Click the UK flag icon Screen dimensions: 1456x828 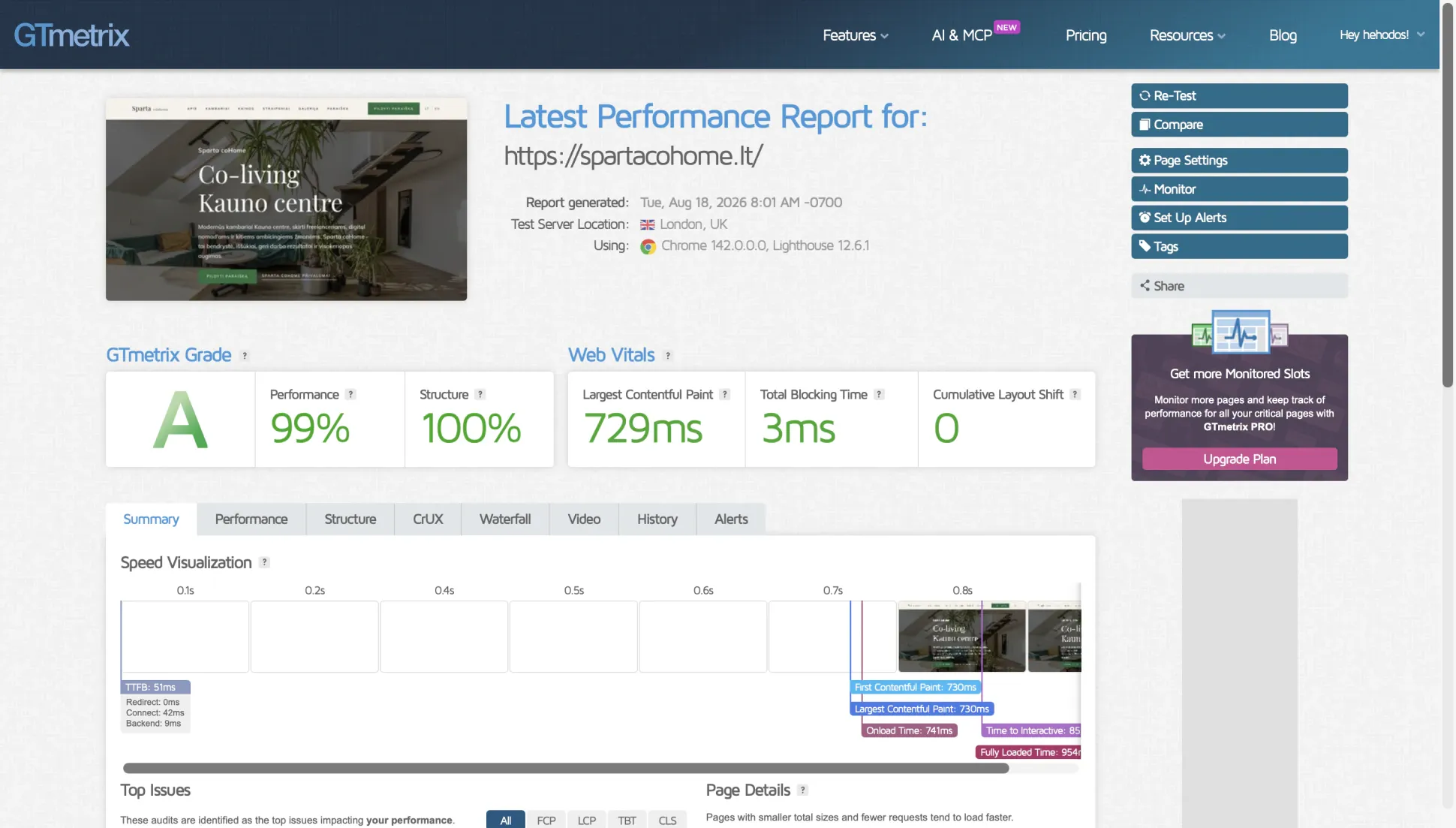647,224
